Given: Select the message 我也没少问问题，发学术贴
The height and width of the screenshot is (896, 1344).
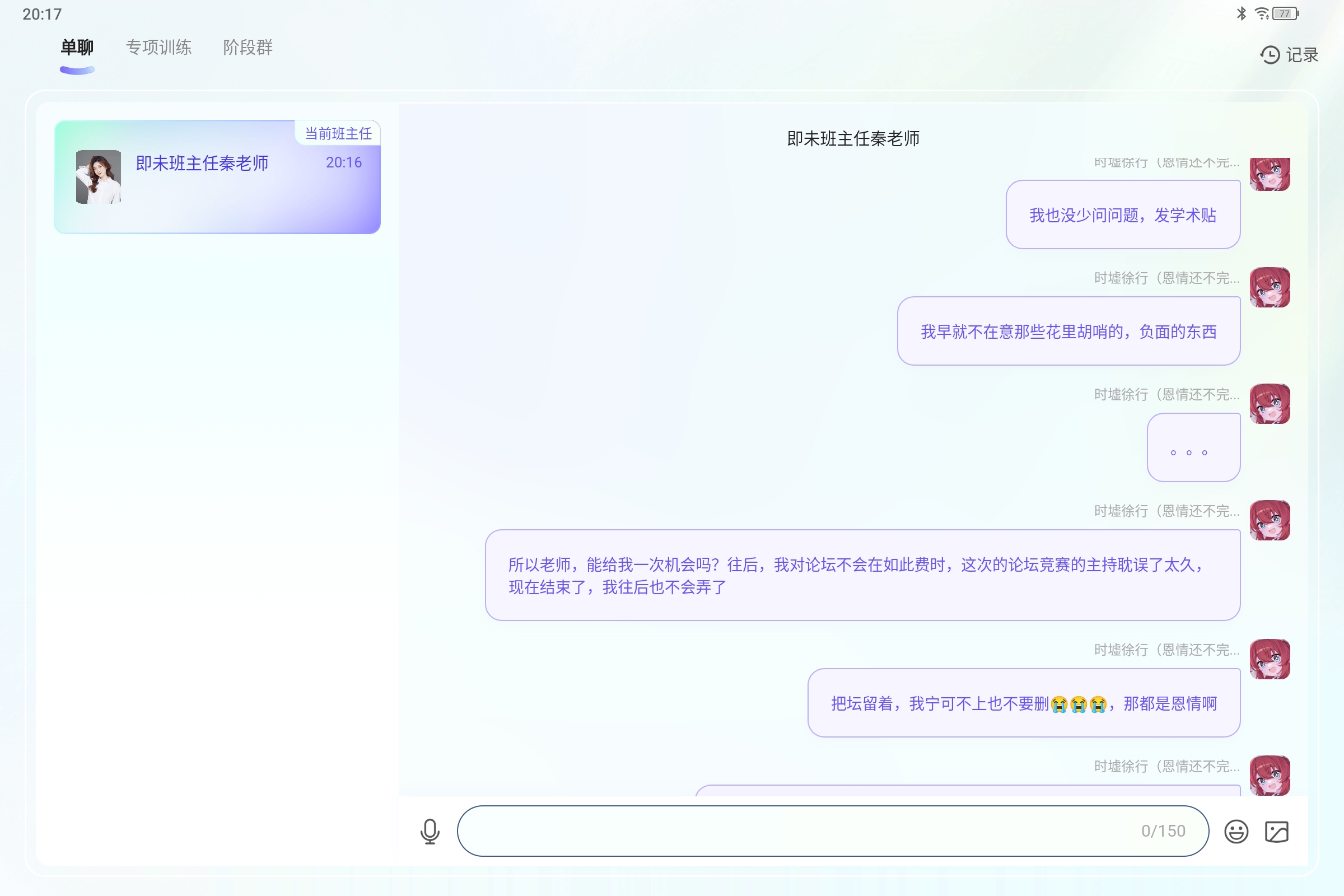Looking at the screenshot, I should click(1123, 215).
